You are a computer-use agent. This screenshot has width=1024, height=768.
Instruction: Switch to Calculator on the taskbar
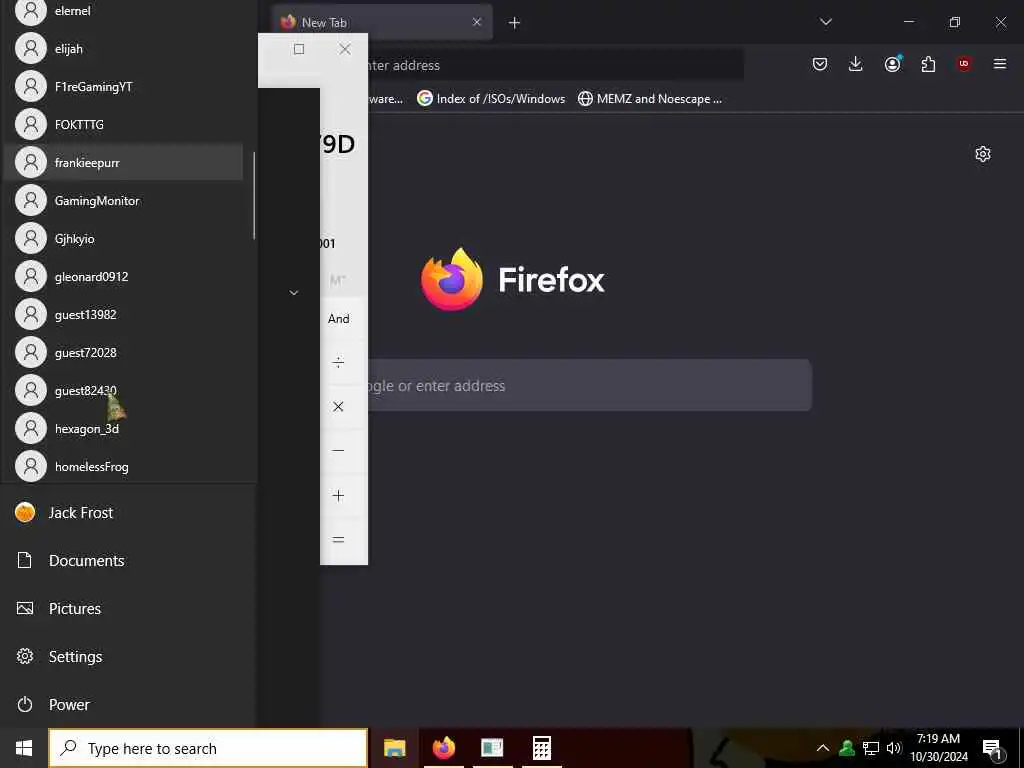(542, 748)
